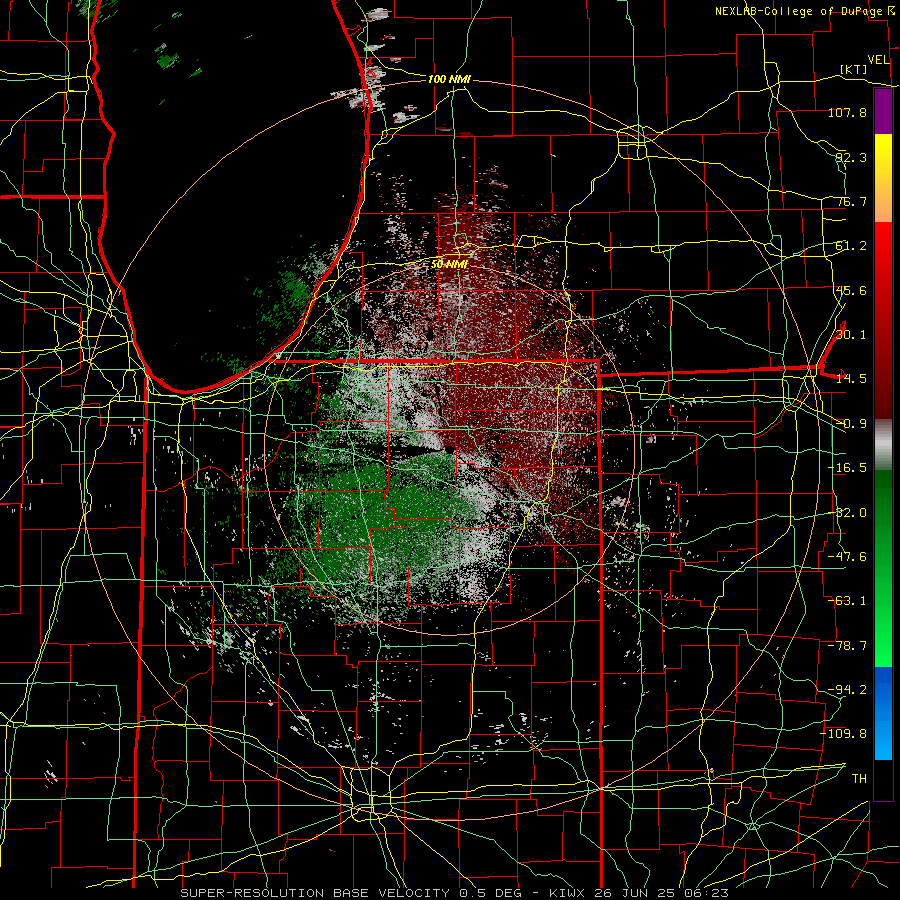Pick the purple segment of the velocity color bar

883,111
